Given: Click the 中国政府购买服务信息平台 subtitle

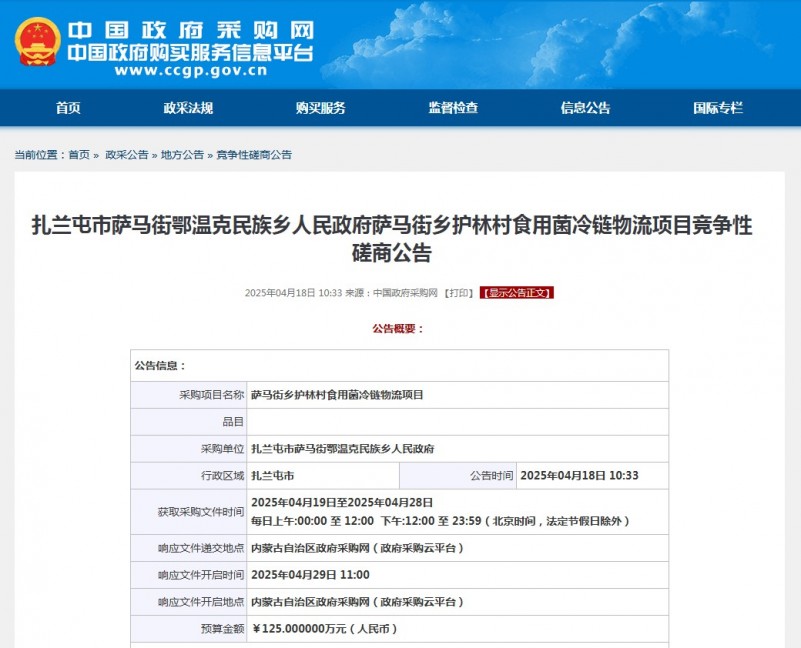Looking at the screenshot, I should coord(190,53).
